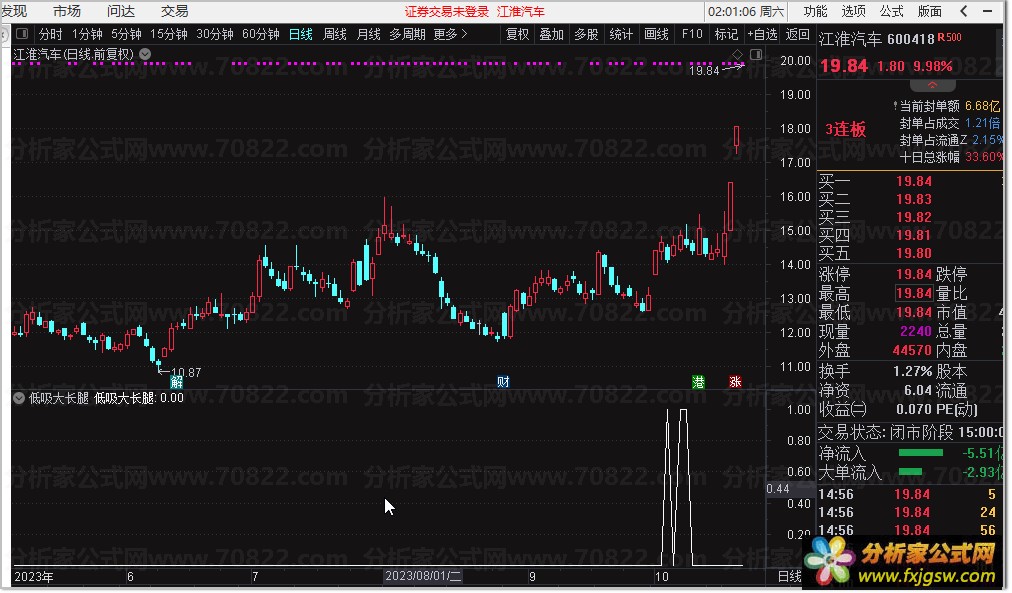This screenshot has height=593, width=1012.
Task: Switch to the 分时 chart period
Action: [50, 34]
